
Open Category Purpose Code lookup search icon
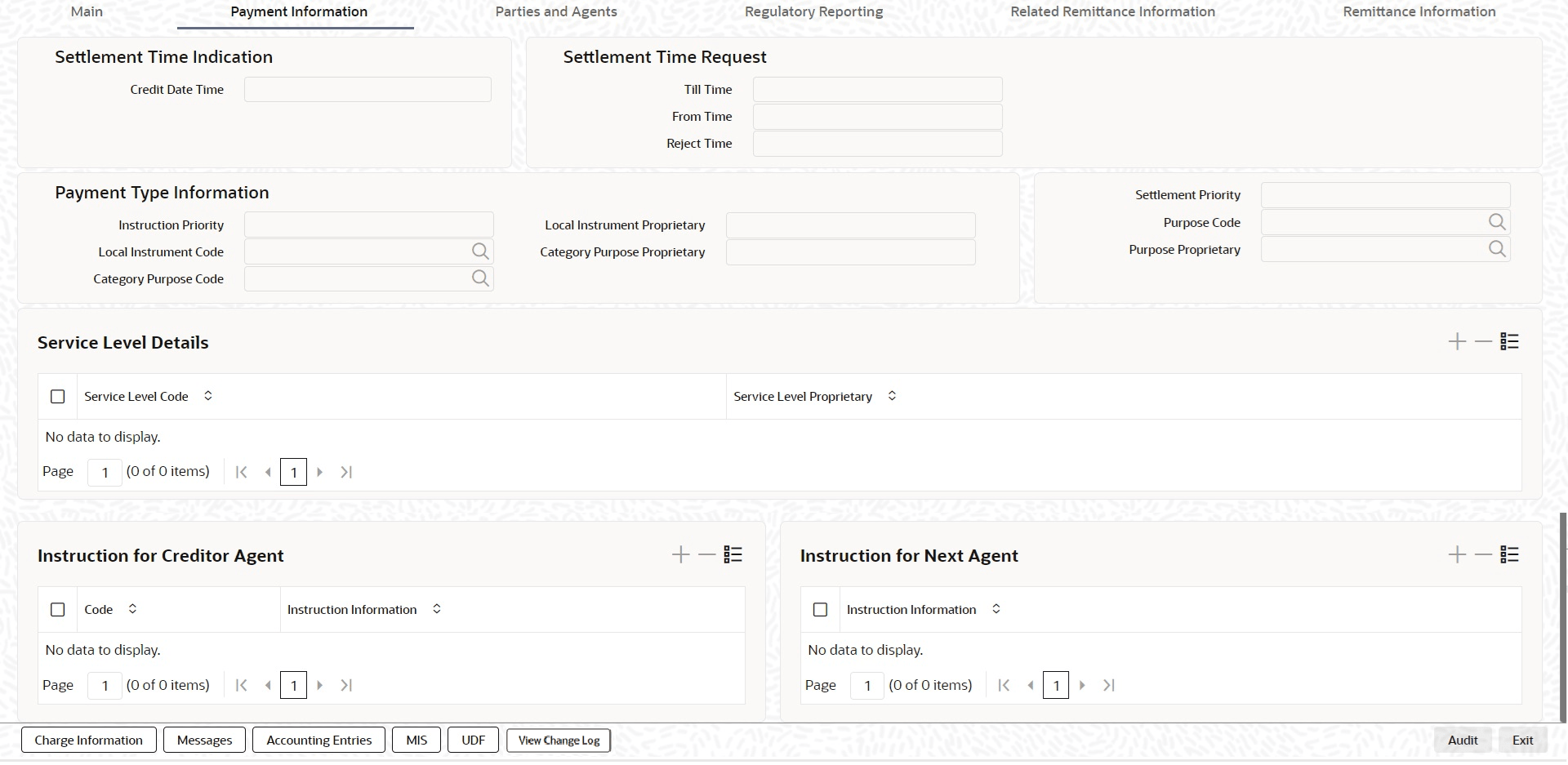coord(480,278)
